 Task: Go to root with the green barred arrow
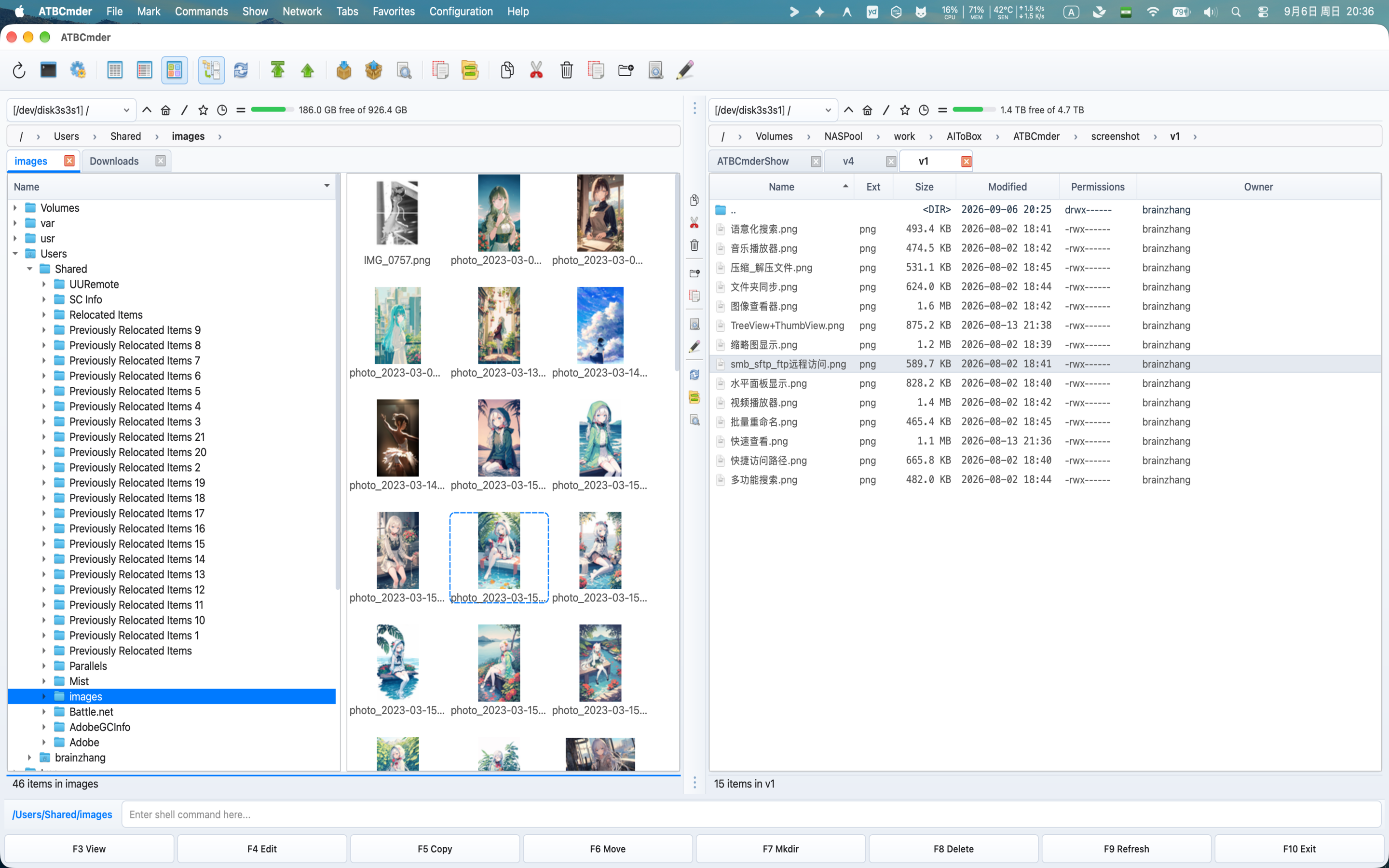[x=278, y=70]
